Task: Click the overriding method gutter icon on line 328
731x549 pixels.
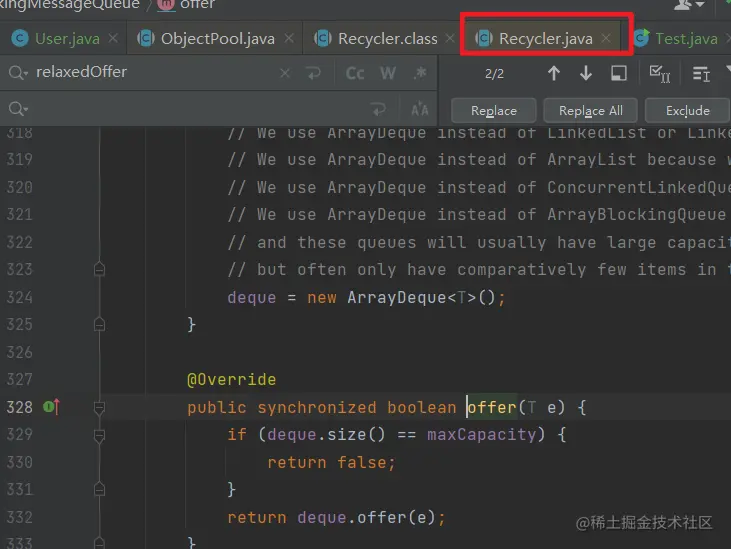Action: pos(51,407)
